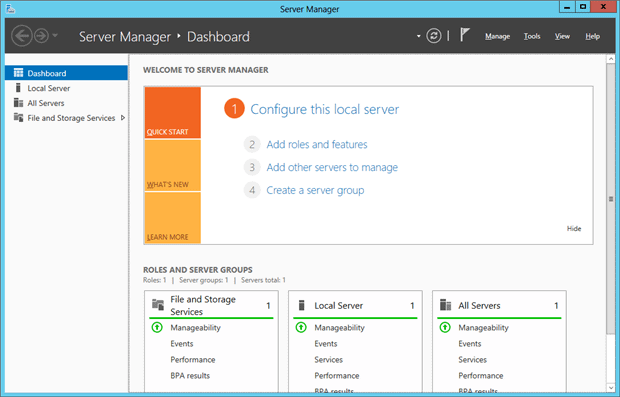Image resolution: width=620 pixels, height=397 pixels.
Task: Expand the File and Storage Services arrow
Action: click(x=123, y=118)
